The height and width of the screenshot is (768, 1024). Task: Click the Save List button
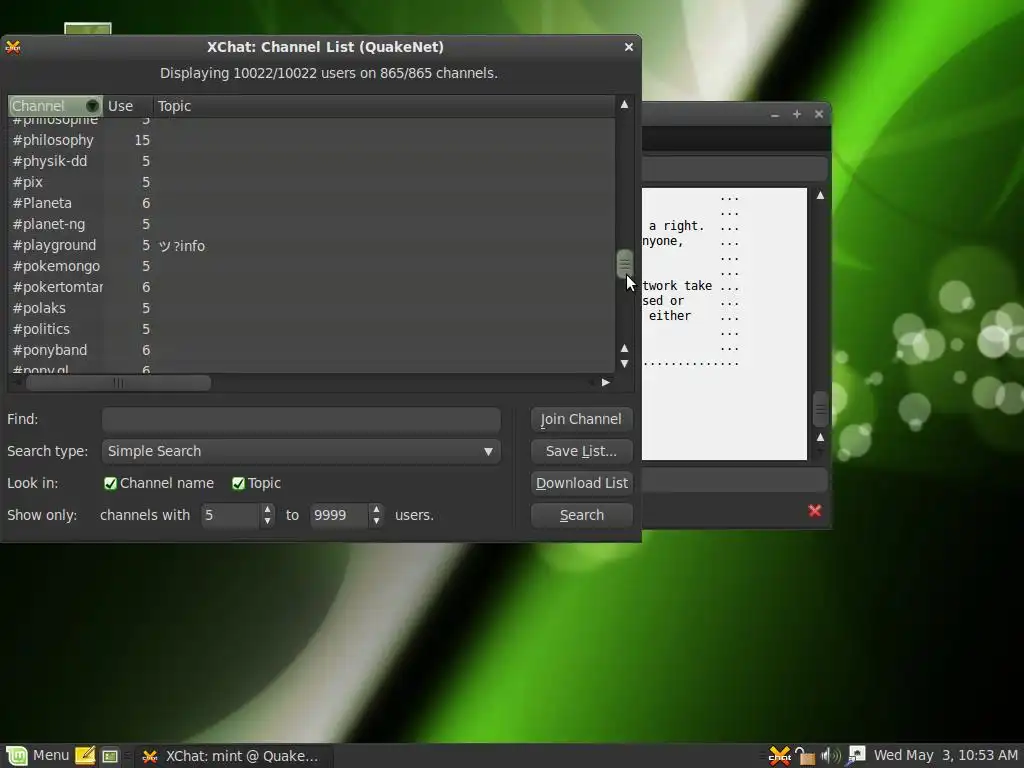pyautogui.click(x=581, y=451)
